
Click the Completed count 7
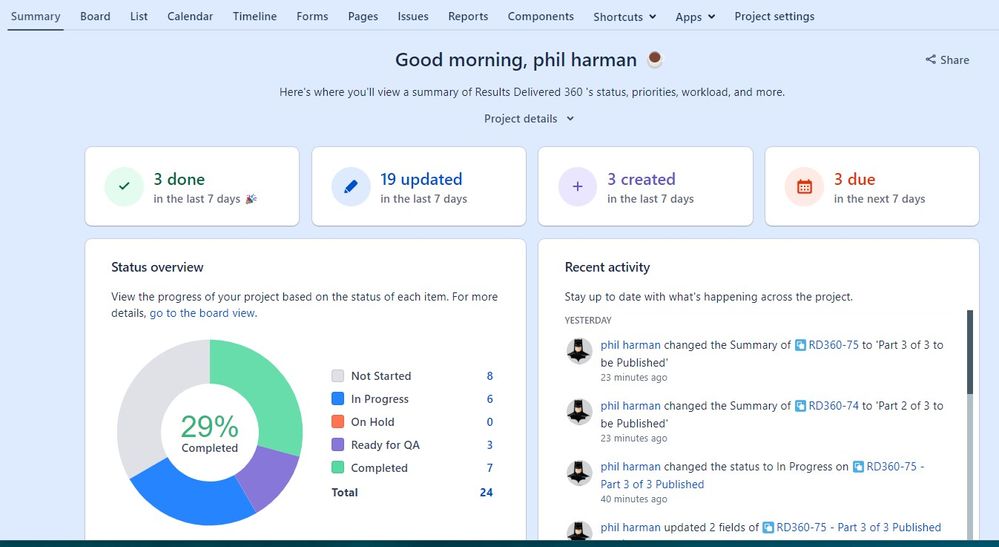pos(490,468)
